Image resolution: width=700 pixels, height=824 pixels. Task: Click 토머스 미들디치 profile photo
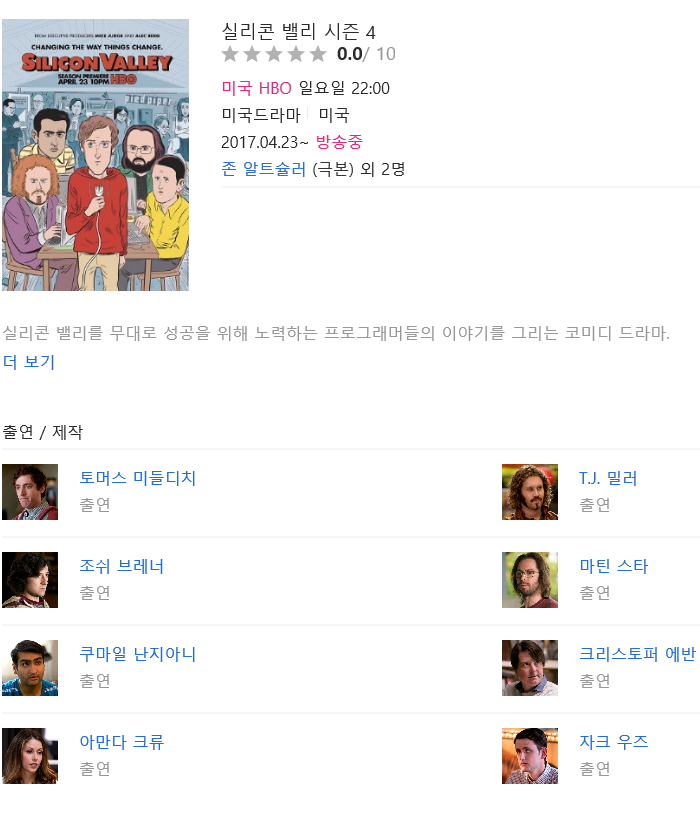[30, 492]
